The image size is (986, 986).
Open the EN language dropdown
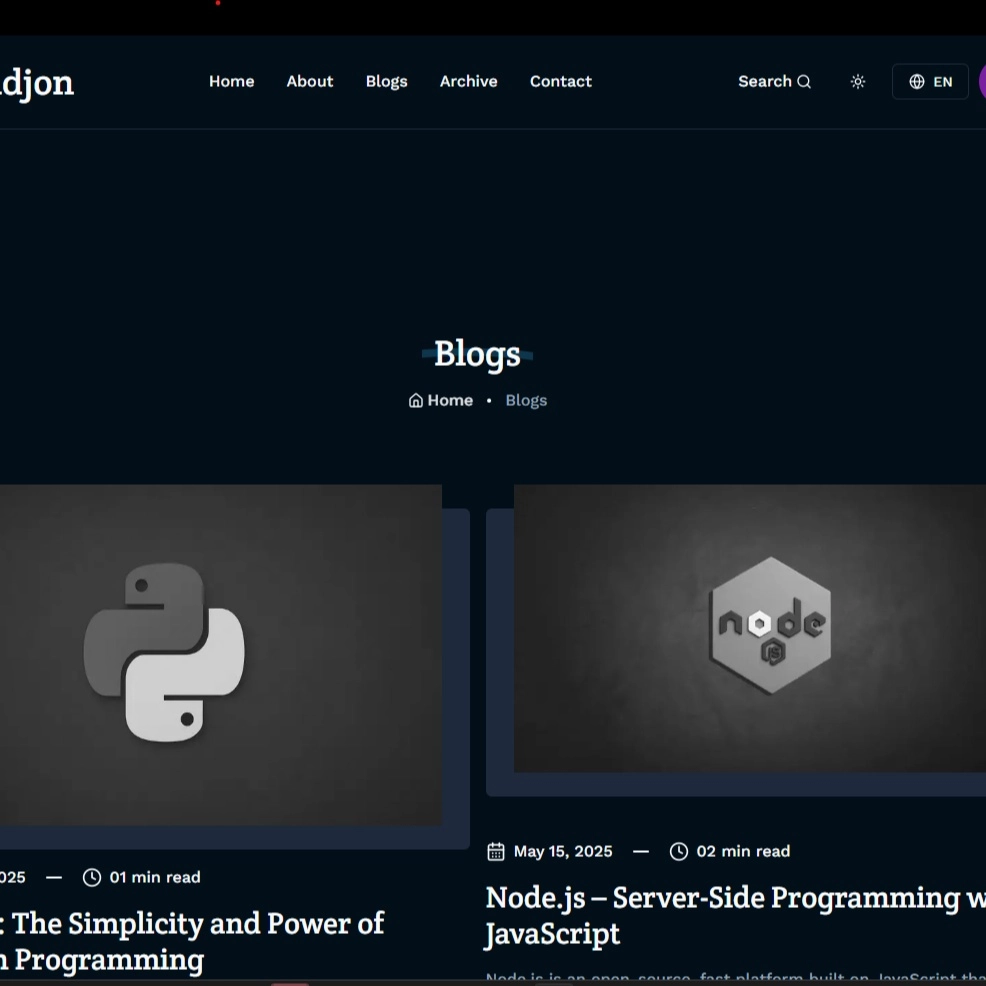(x=930, y=82)
